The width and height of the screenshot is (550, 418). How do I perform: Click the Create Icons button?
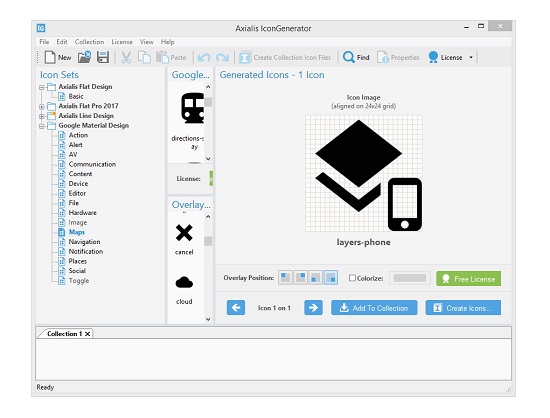(x=463, y=308)
